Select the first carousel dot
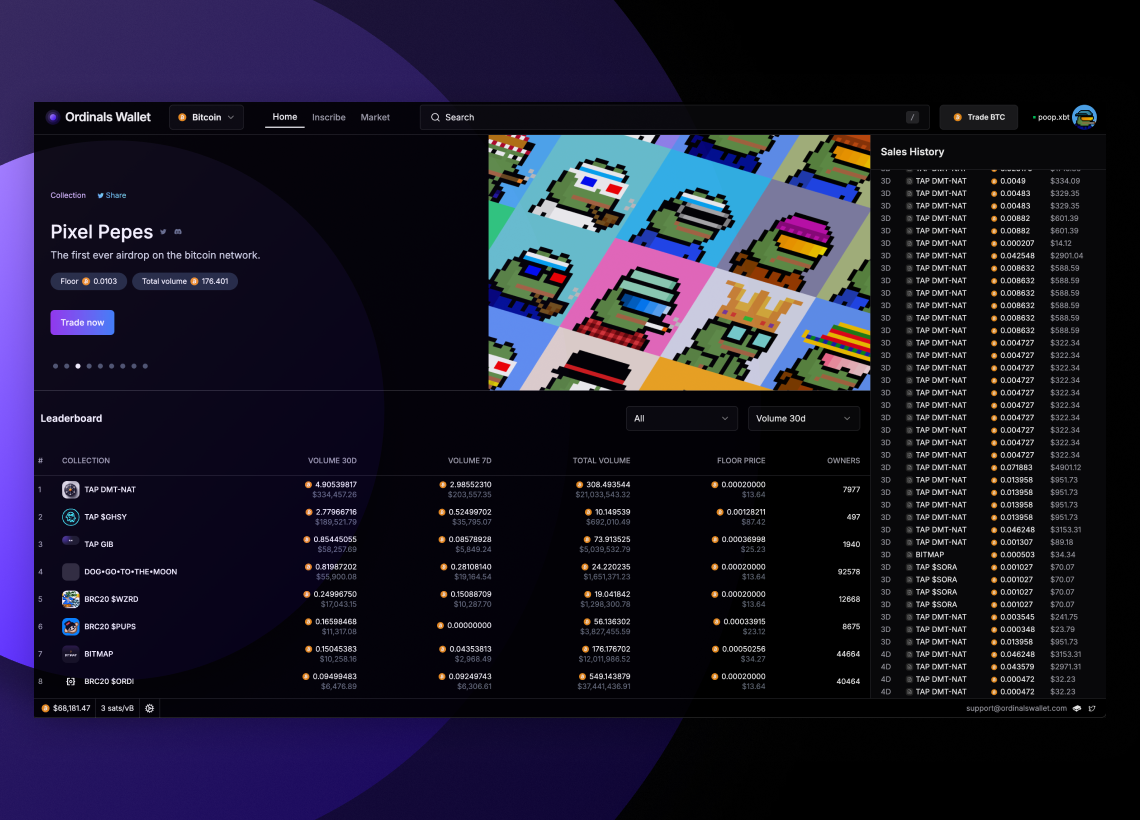The height and width of the screenshot is (820, 1140). coord(55,366)
